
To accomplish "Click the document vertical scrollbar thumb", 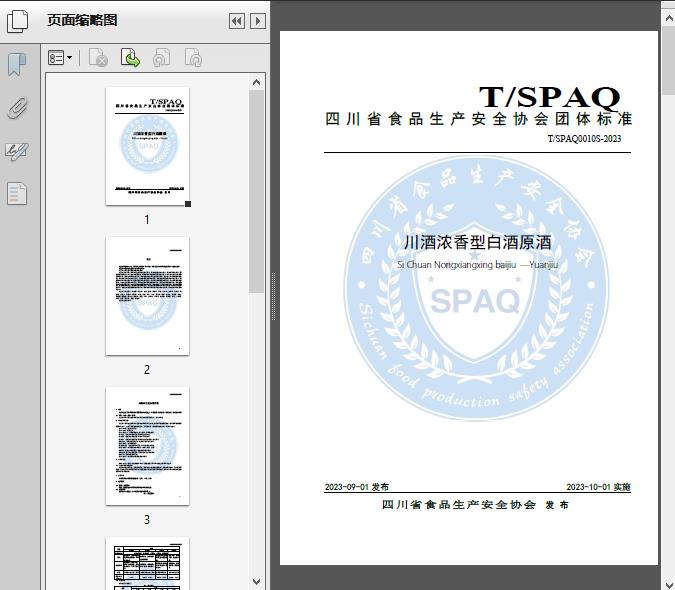I will tap(669, 60).
